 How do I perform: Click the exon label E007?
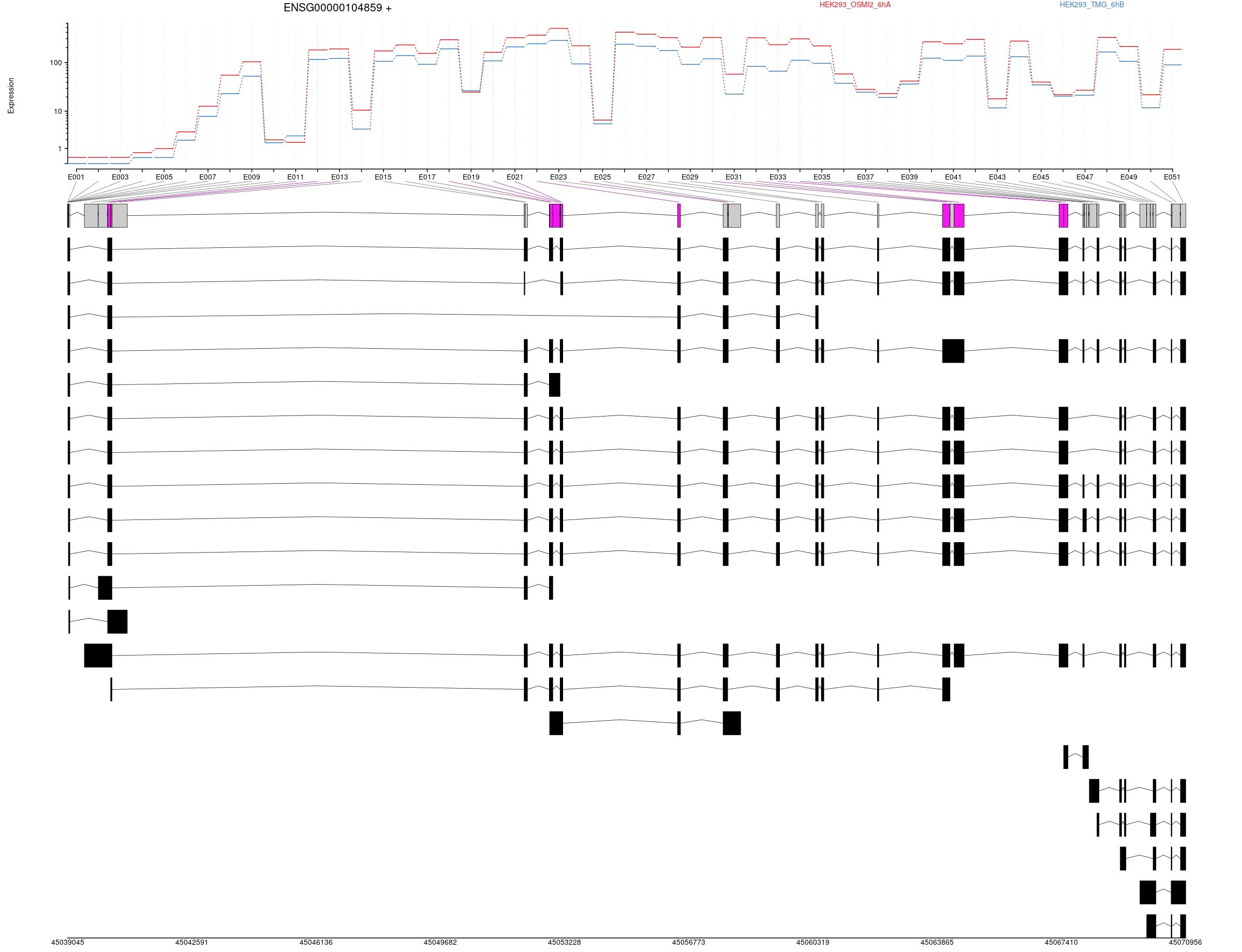coord(208,177)
